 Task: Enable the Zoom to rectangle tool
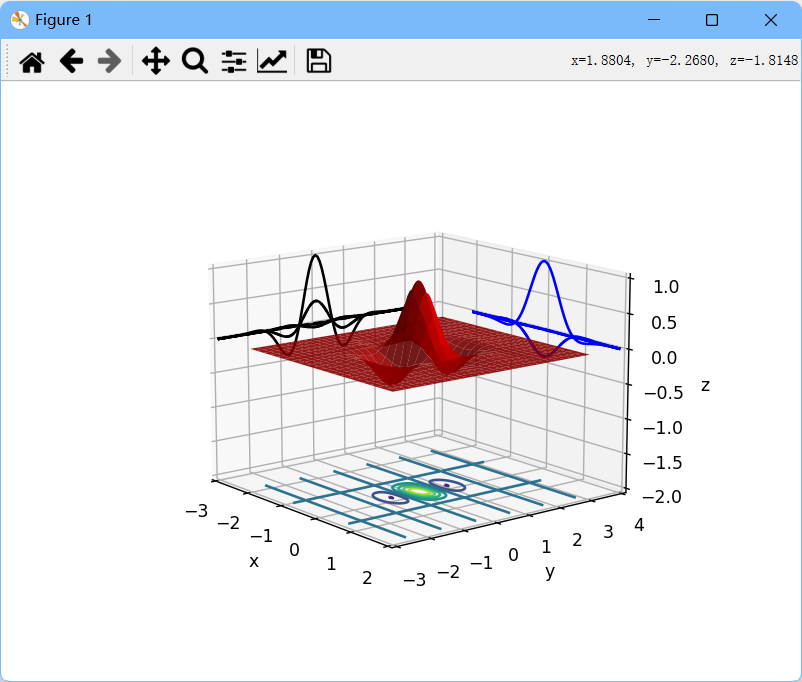click(194, 61)
